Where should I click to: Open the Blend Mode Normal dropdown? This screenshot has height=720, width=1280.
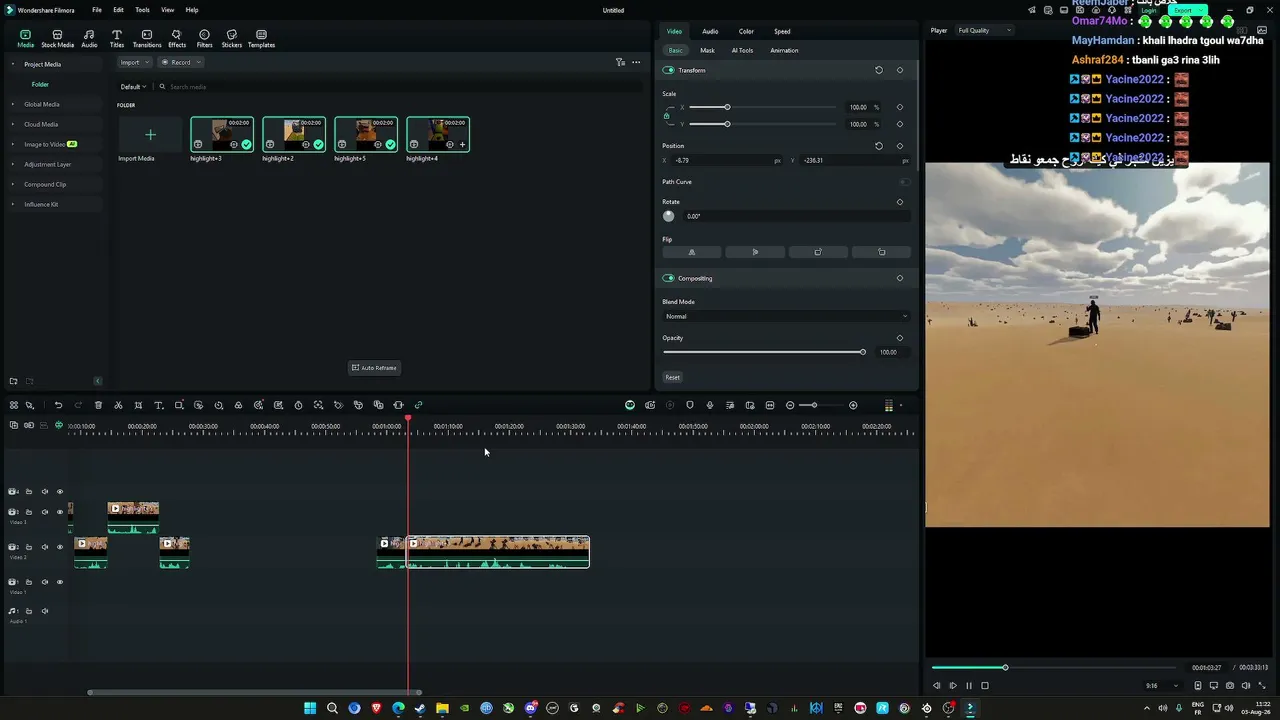(x=786, y=316)
